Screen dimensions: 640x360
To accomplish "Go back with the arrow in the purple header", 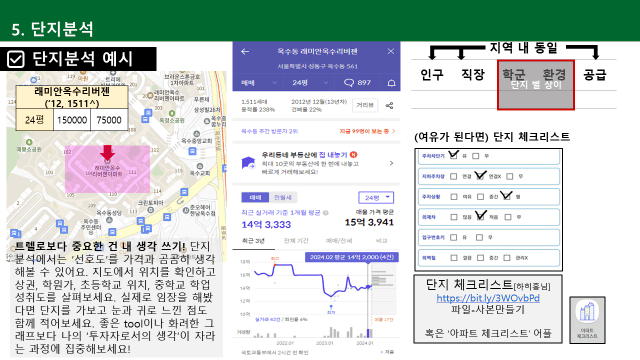I will tap(245, 51).
